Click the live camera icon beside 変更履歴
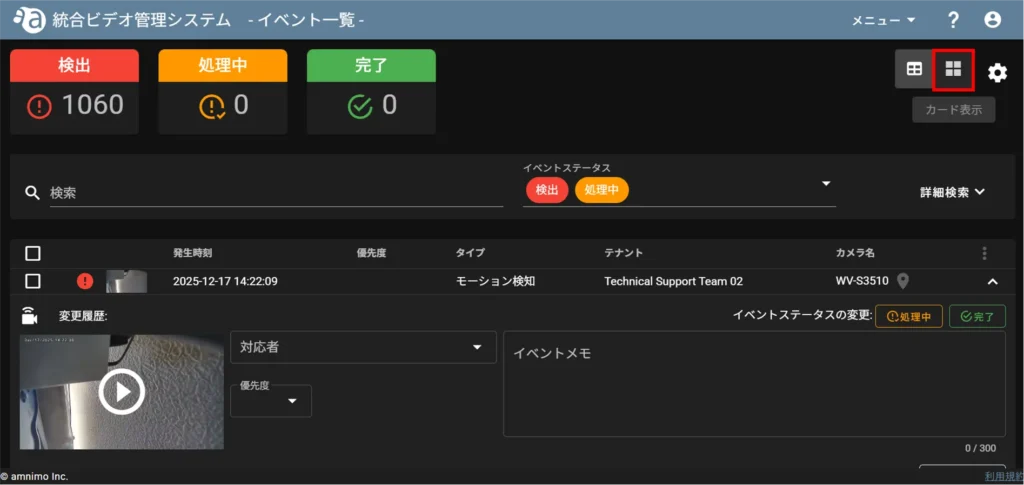This screenshot has height=485, width=1024. [x=29, y=316]
